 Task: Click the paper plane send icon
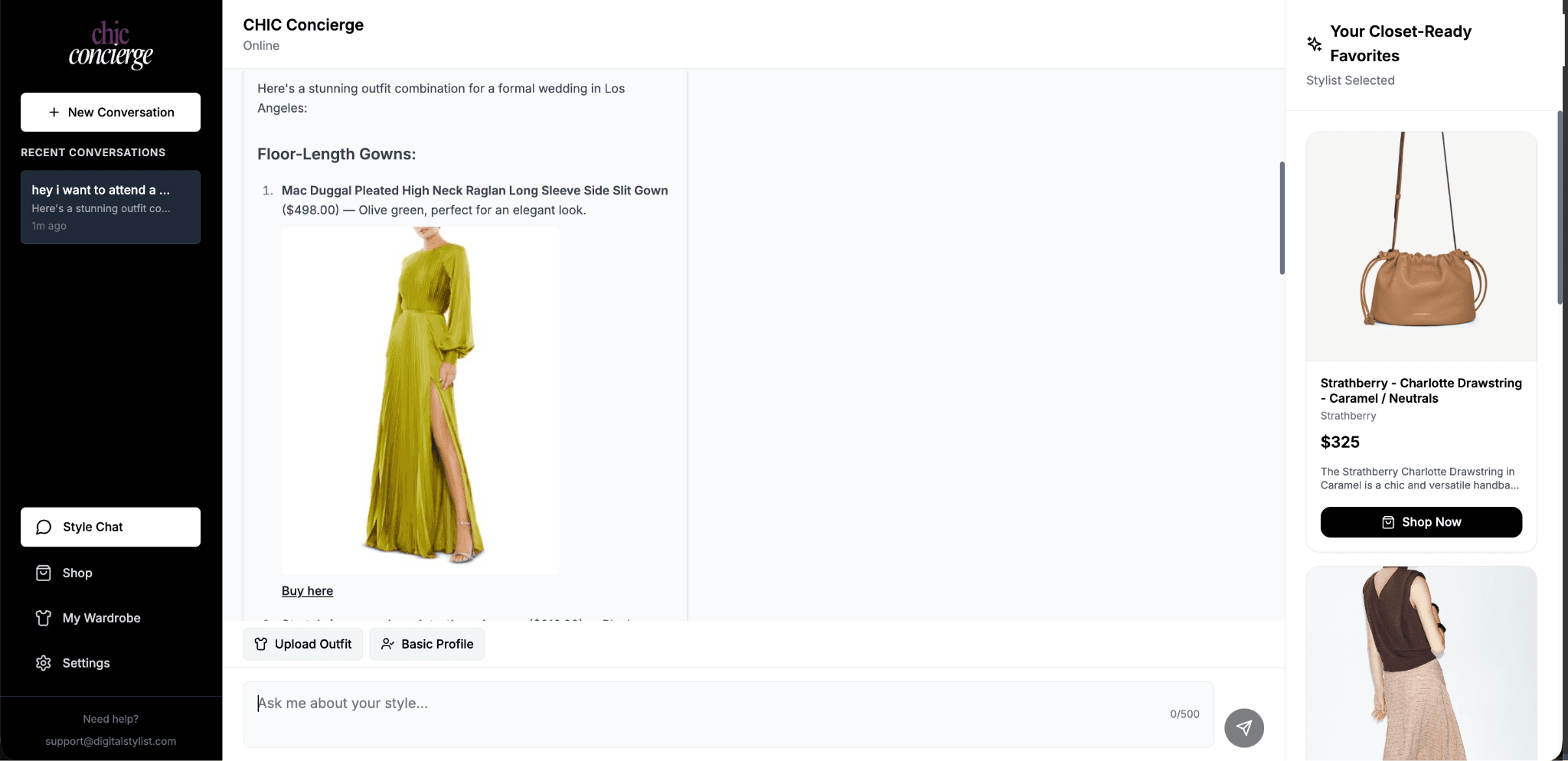(x=1244, y=727)
